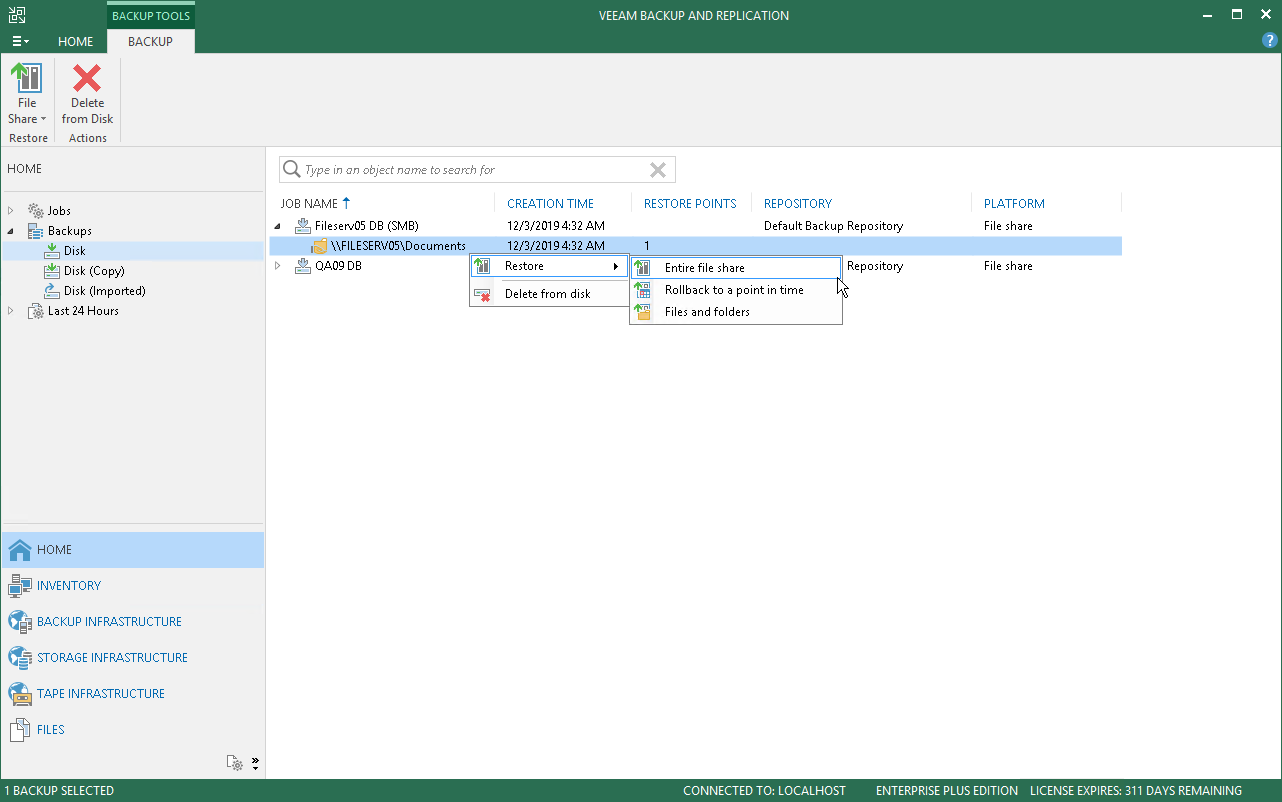
Task: Click the Delete from Disk red X icon
Action: (87, 78)
